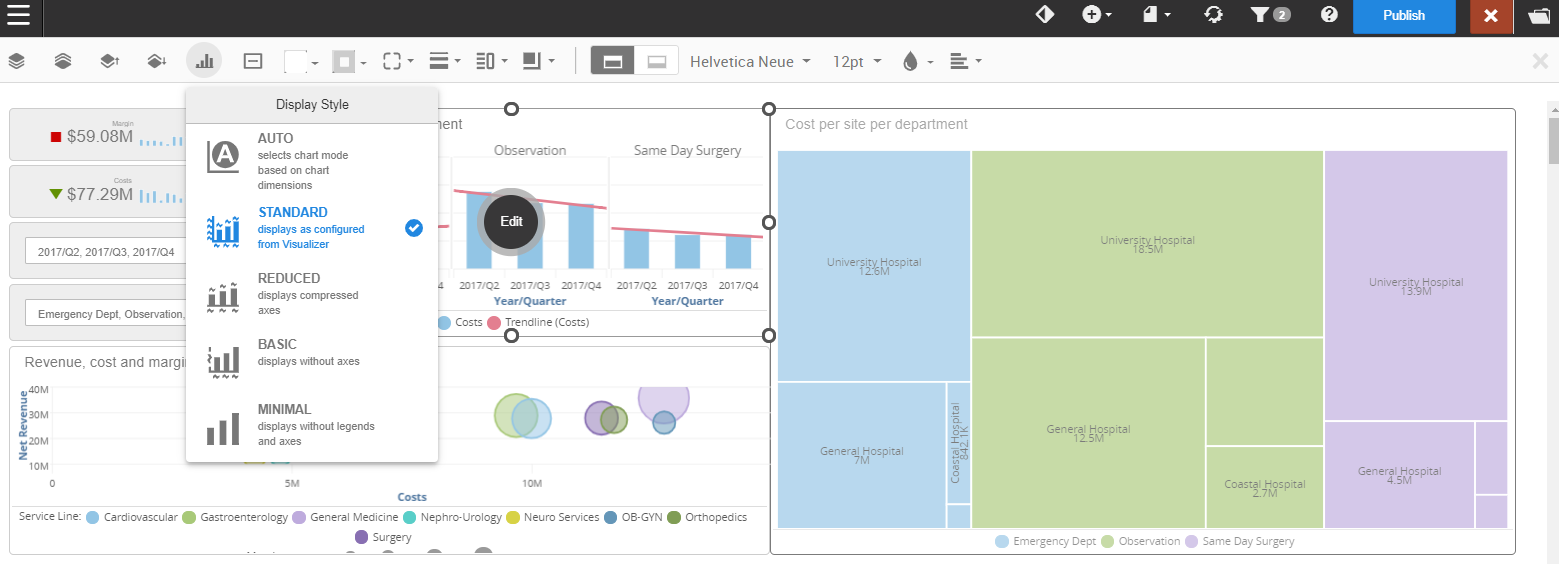1559x564 pixels.
Task: Click the blue Publish button
Action: [x=1404, y=16]
